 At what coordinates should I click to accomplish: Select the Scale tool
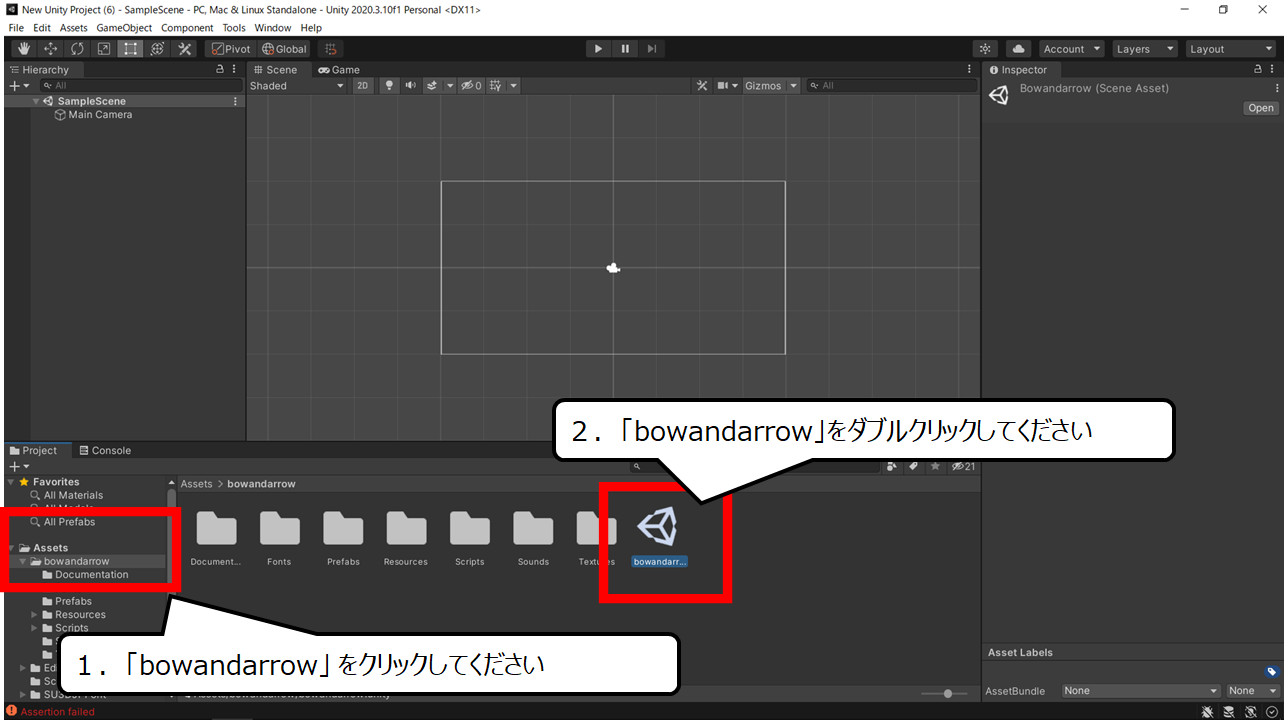[104, 49]
